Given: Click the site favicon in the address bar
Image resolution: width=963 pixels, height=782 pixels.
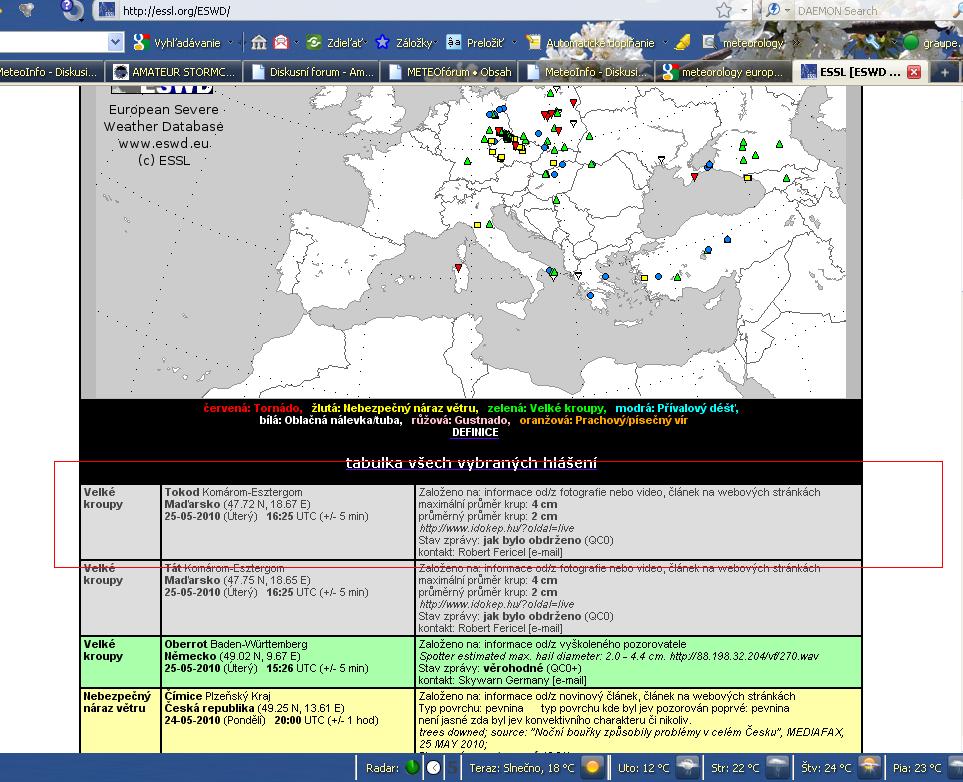Looking at the screenshot, I should tap(107, 10).
